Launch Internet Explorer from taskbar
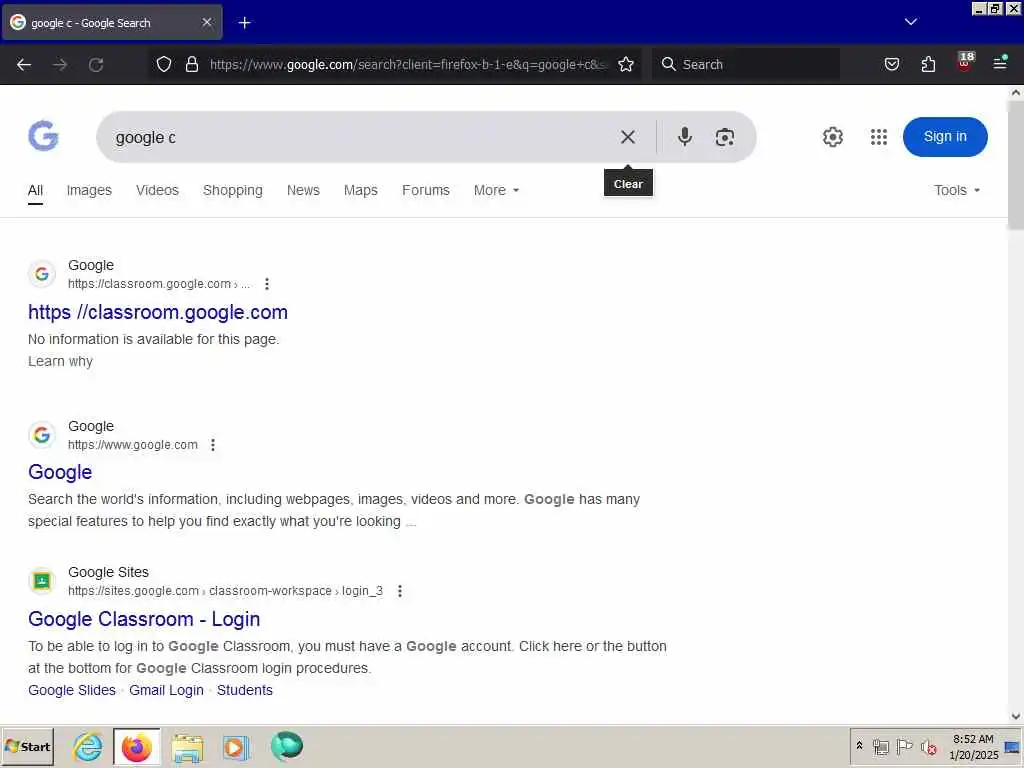Viewport: 1024px width, 768px height. click(x=88, y=746)
